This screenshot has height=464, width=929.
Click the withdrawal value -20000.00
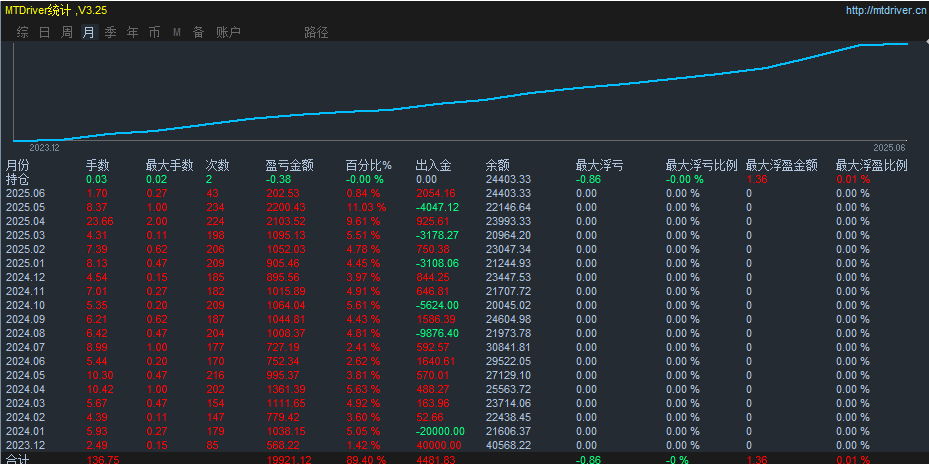[x=440, y=431]
